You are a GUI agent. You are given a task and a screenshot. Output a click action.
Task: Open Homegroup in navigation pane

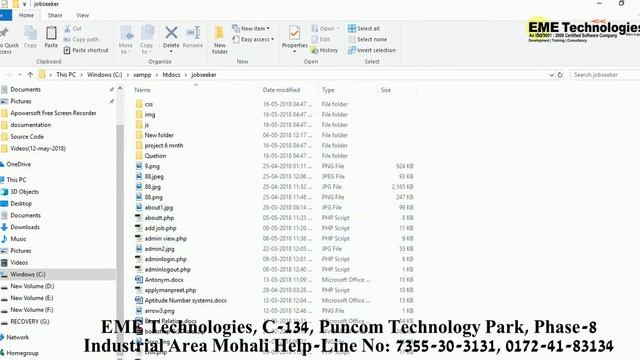(22, 353)
